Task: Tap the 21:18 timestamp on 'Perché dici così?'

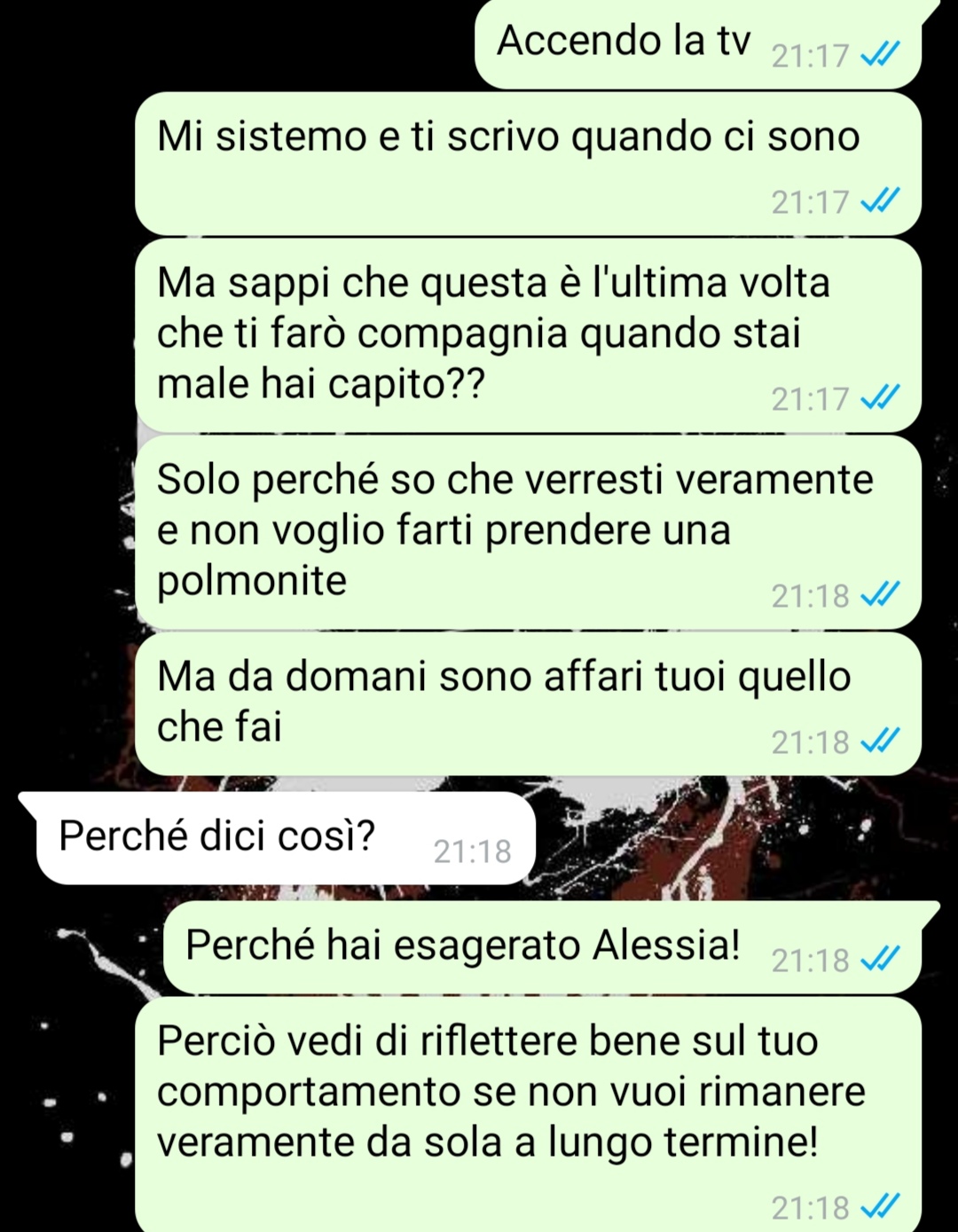Action: pos(472,851)
